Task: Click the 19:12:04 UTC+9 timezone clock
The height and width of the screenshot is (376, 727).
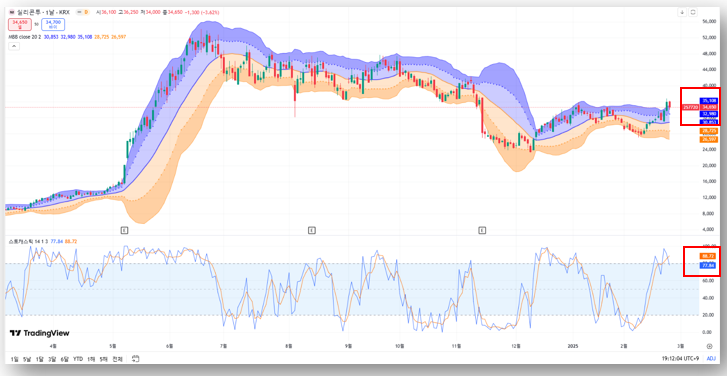Action: click(x=680, y=359)
